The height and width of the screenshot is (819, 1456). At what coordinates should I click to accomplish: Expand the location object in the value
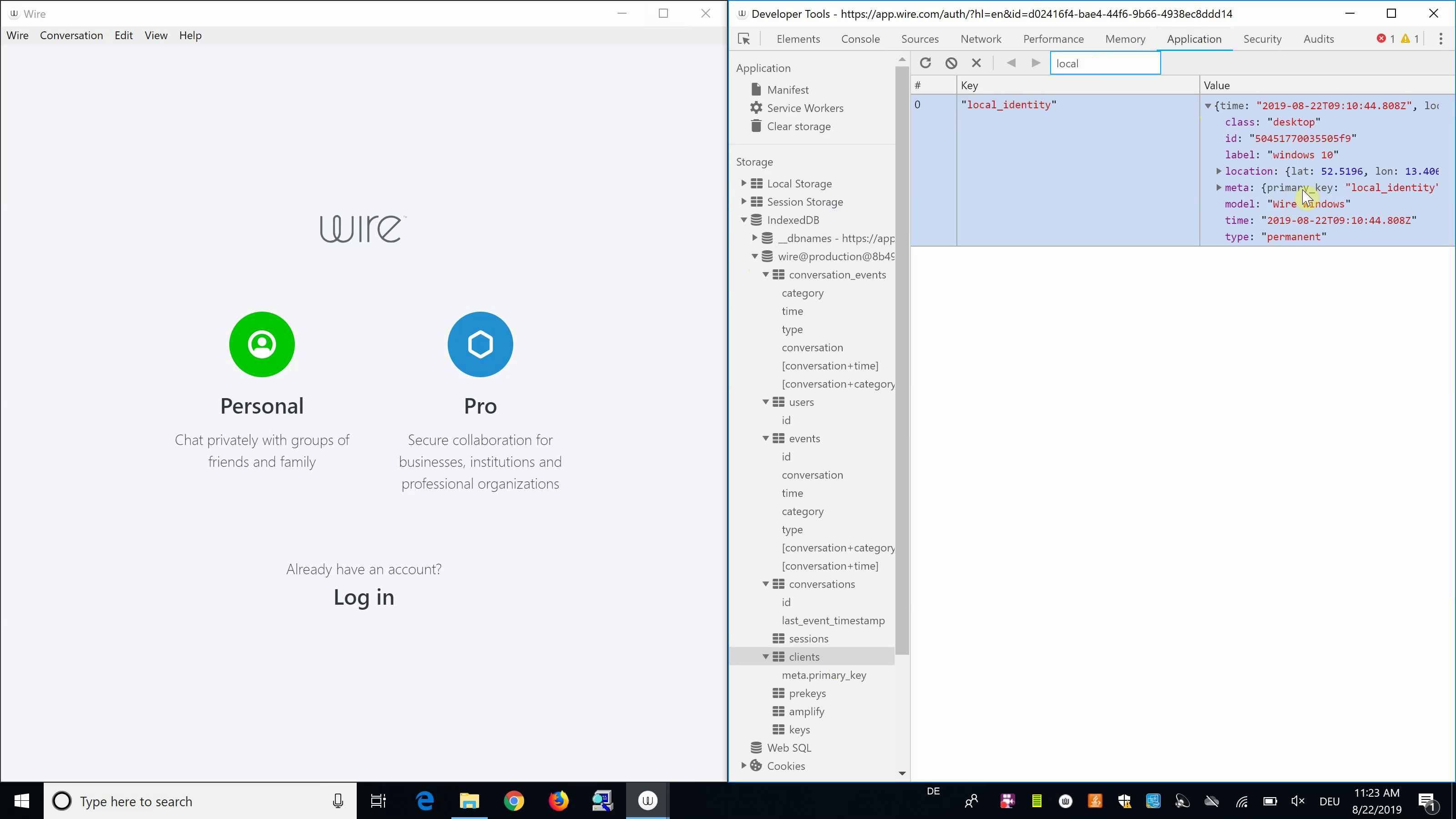(1218, 171)
